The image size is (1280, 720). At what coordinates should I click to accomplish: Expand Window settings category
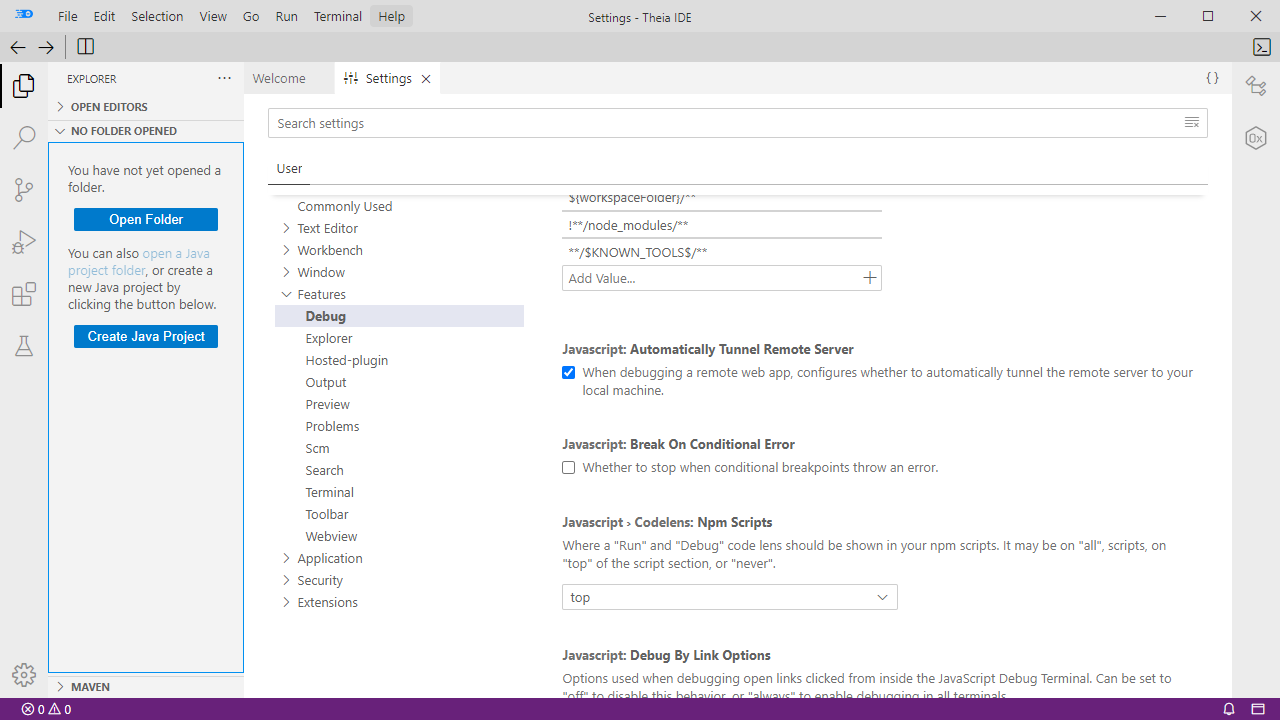point(286,272)
